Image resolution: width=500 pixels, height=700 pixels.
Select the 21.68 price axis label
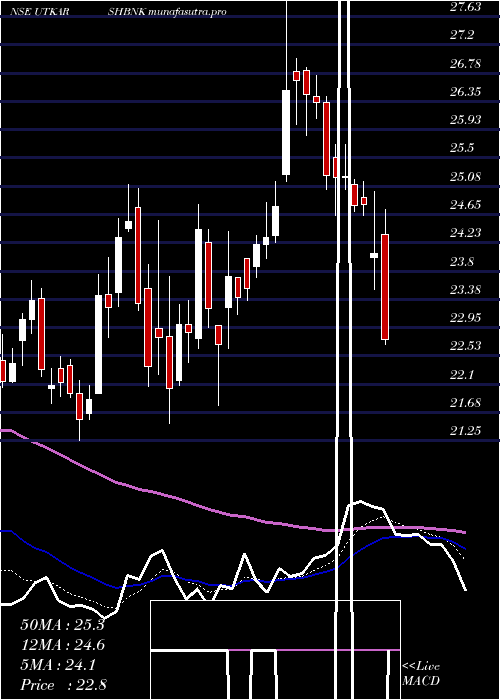466,403
